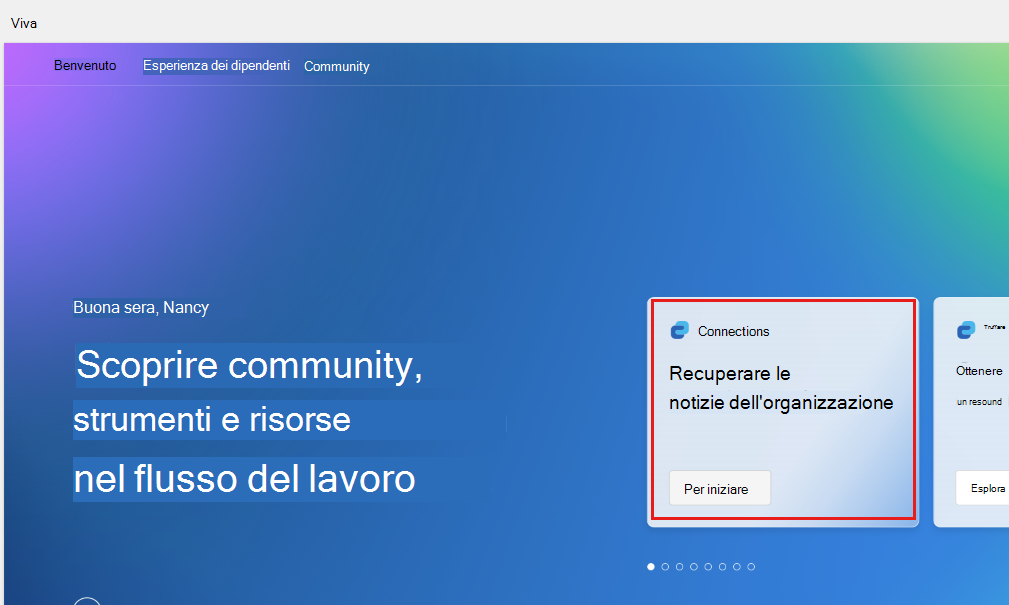The width and height of the screenshot is (1009, 605).
Task: Select the second carousel pagination dot
Action: 665,566
